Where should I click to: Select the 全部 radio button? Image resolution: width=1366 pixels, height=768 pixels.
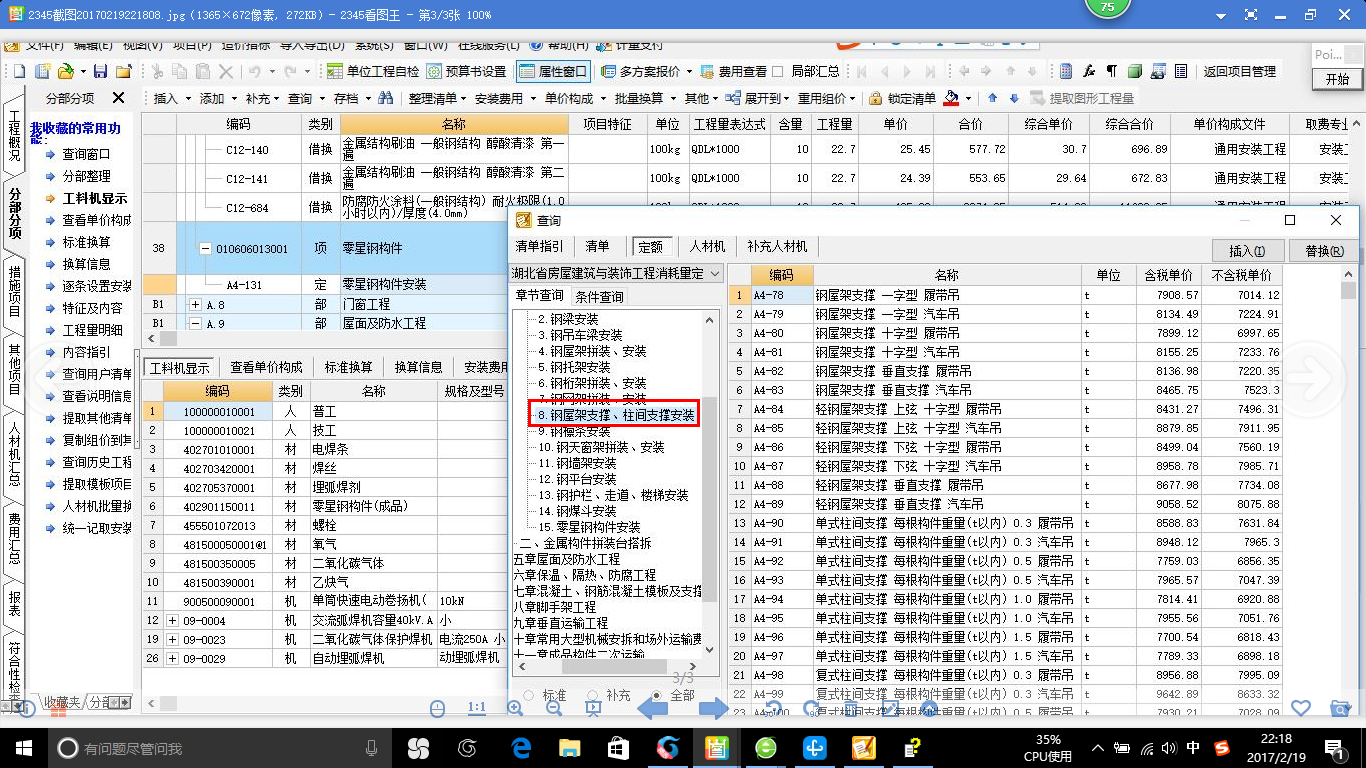tap(656, 695)
